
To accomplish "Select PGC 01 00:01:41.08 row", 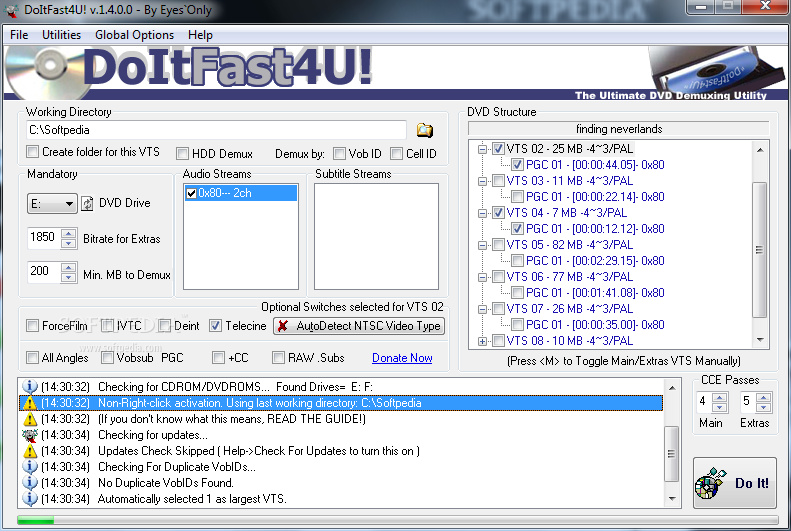I will click(595, 293).
